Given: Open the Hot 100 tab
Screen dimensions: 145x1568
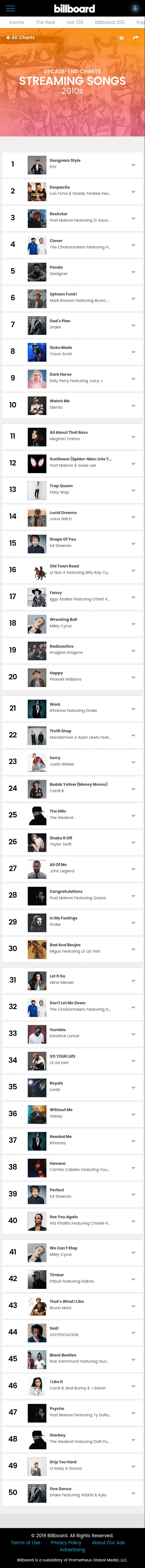Looking at the screenshot, I should (75, 22).
